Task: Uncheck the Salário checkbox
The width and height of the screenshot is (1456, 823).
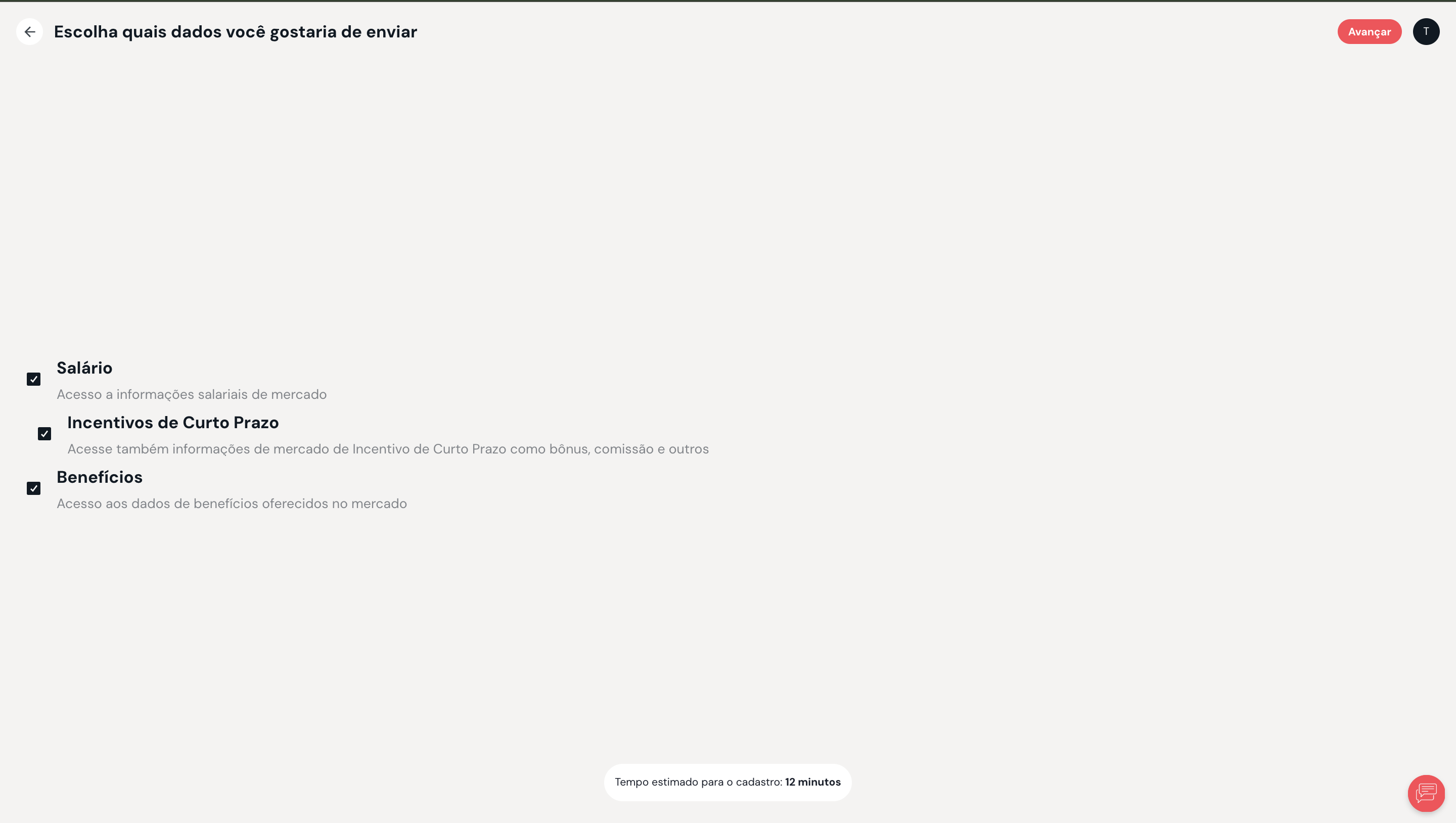Action: coord(33,379)
